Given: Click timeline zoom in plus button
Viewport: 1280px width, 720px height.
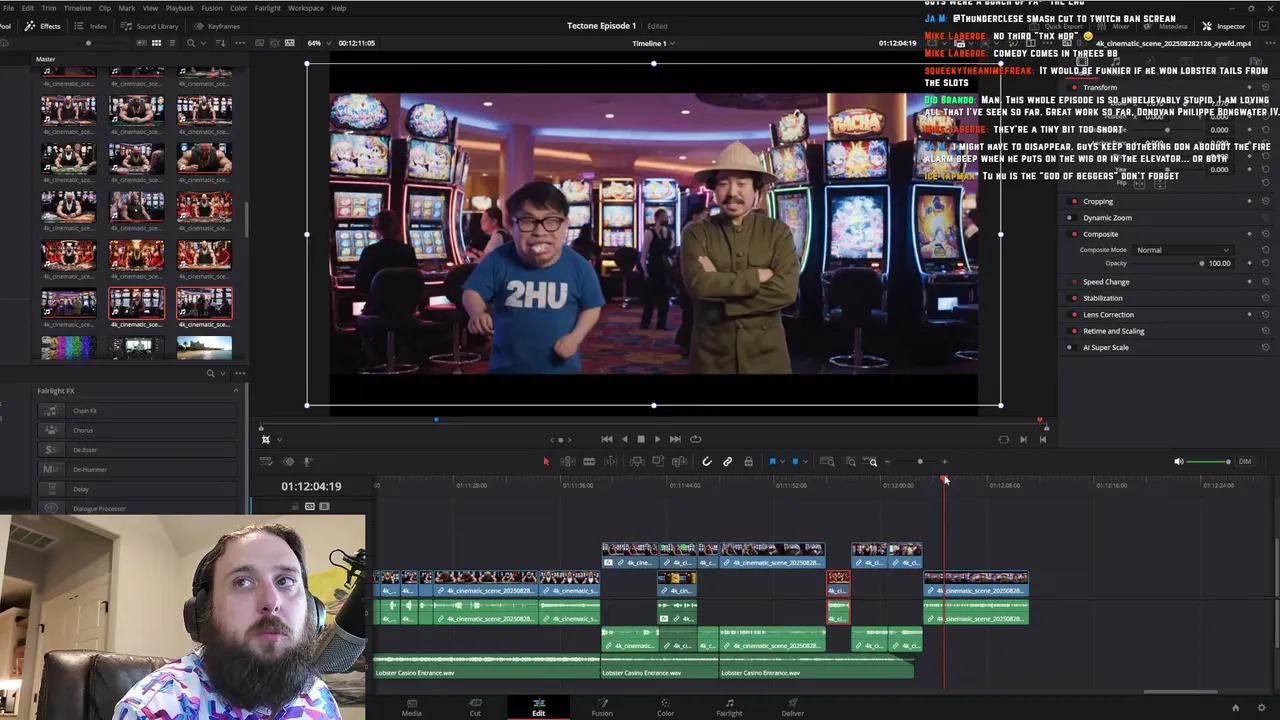Looking at the screenshot, I should [944, 462].
